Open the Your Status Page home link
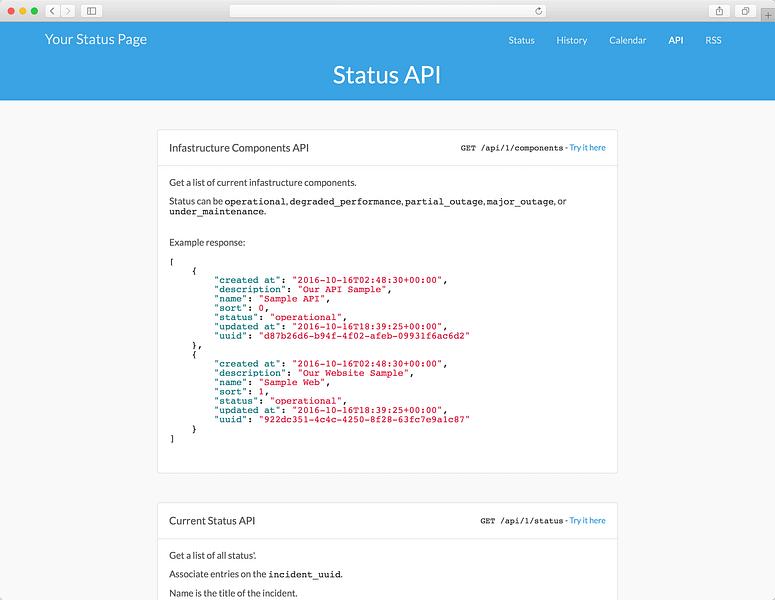This screenshot has width=775, height=600. pos(96,40)
